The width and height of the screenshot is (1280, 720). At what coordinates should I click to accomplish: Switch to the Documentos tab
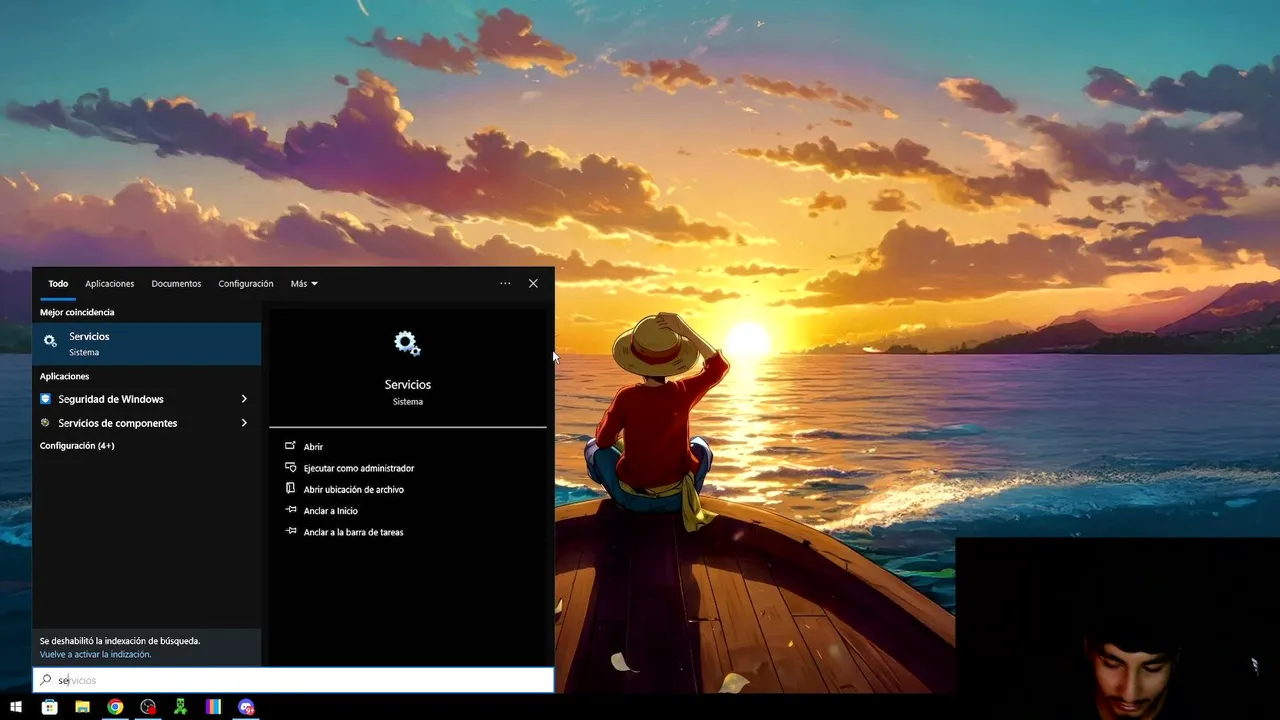pyautogui.click(x=176, y=284)
